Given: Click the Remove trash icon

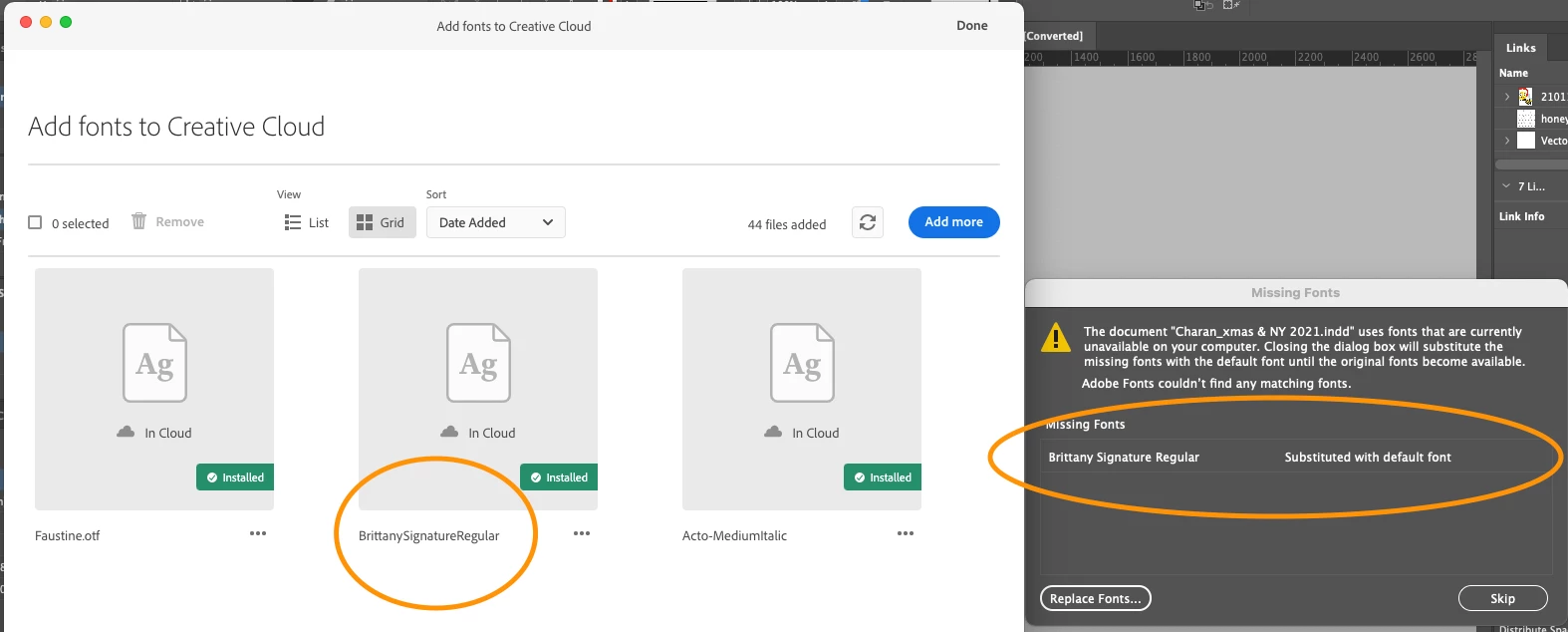Looking at the screenshot, I should (139, 221).
